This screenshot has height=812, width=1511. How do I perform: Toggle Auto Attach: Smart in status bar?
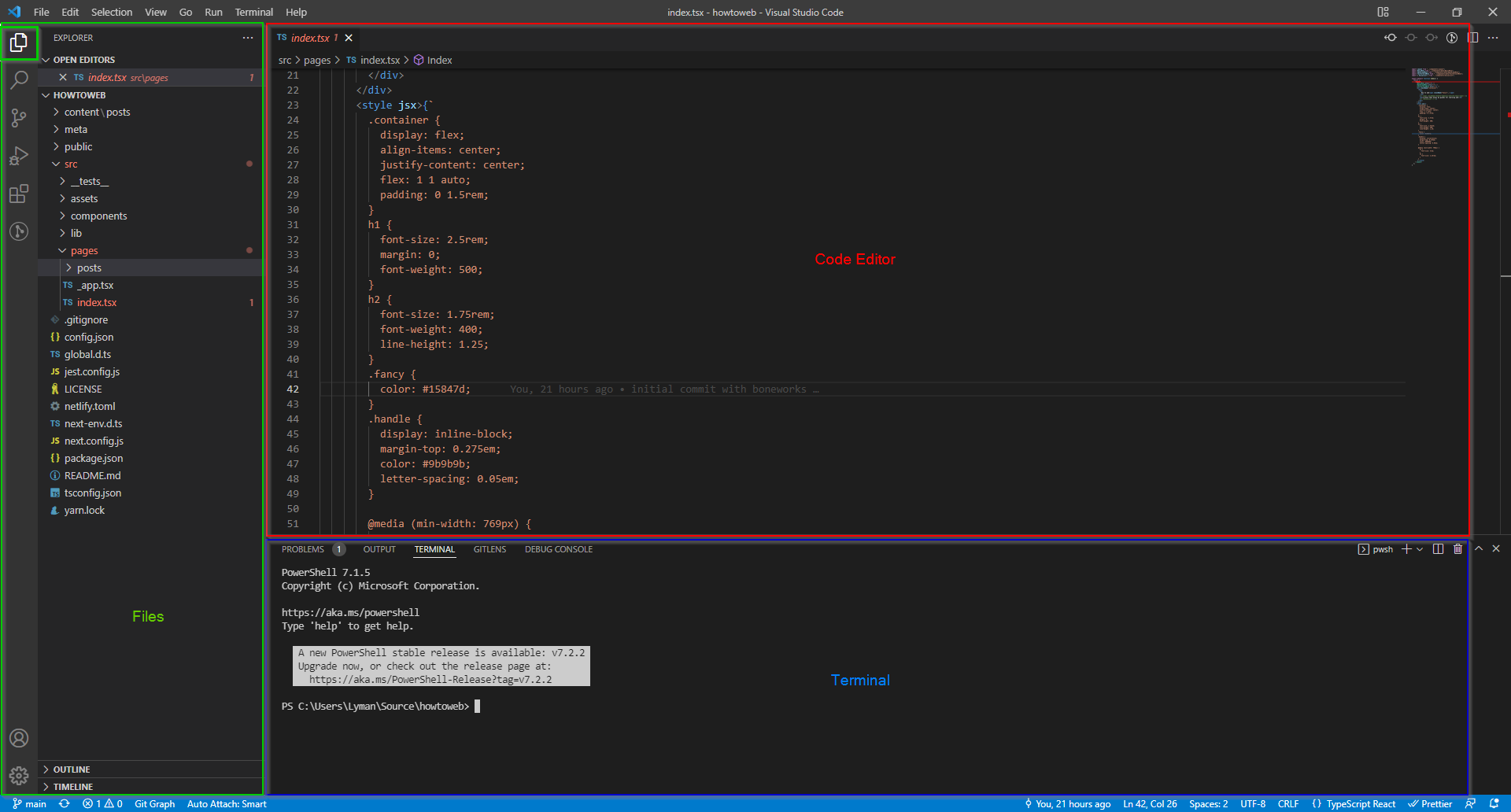coord(227,804)
